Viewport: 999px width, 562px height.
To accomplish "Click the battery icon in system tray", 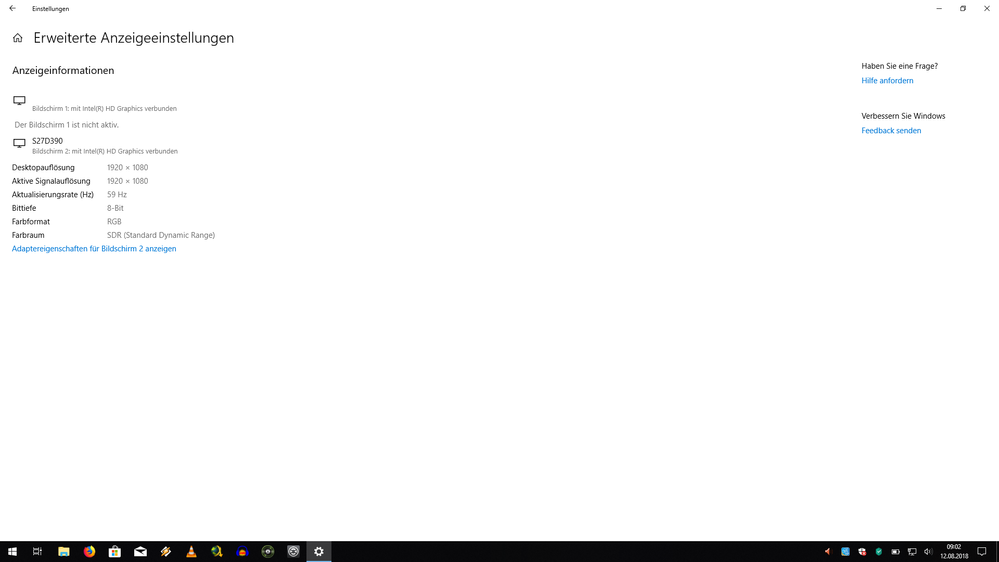I will click(x=895, y=552).
